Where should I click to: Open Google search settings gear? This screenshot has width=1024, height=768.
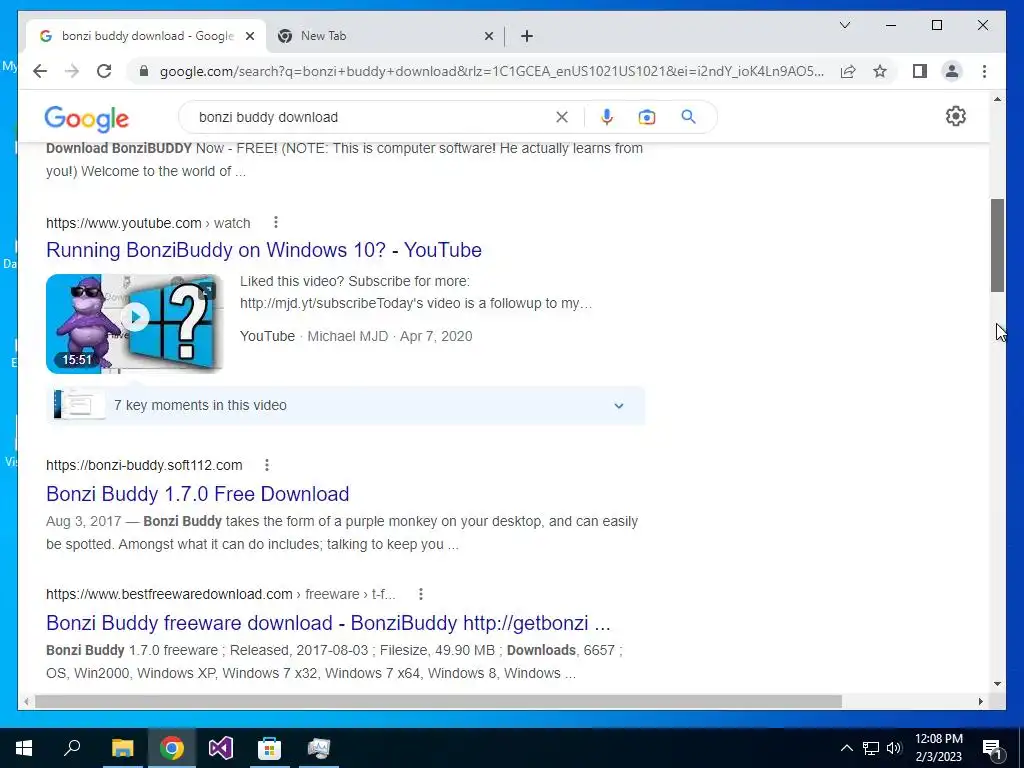955,116
